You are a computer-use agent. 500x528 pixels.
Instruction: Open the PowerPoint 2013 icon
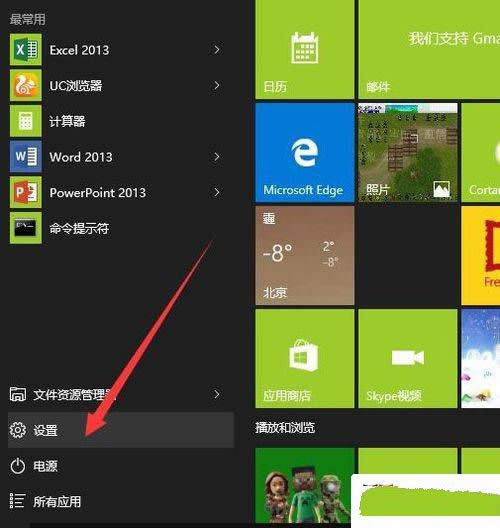26,192
